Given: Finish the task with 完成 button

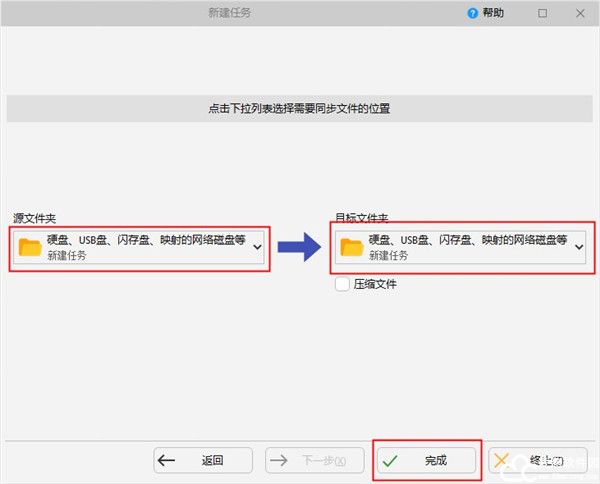Looking at the screenshot, I should point(426,460).
